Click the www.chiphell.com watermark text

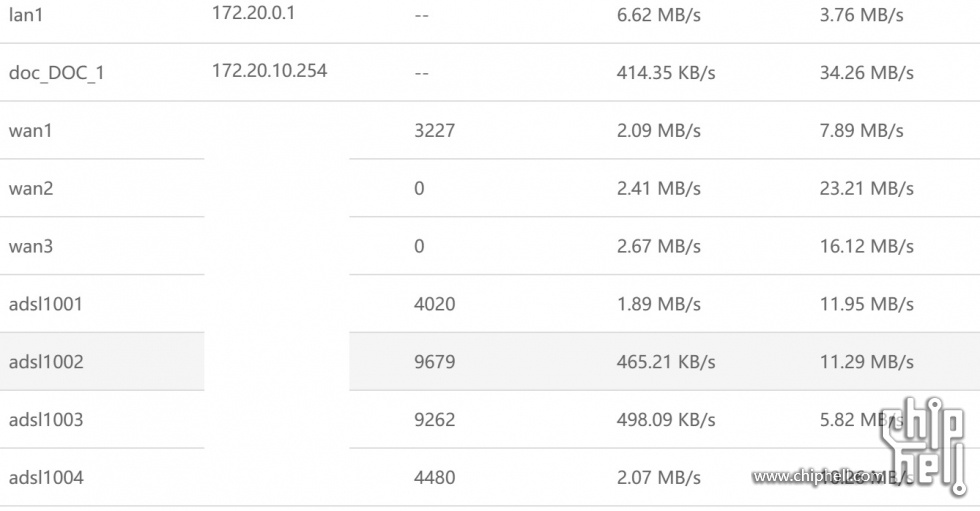pos(818,477)
